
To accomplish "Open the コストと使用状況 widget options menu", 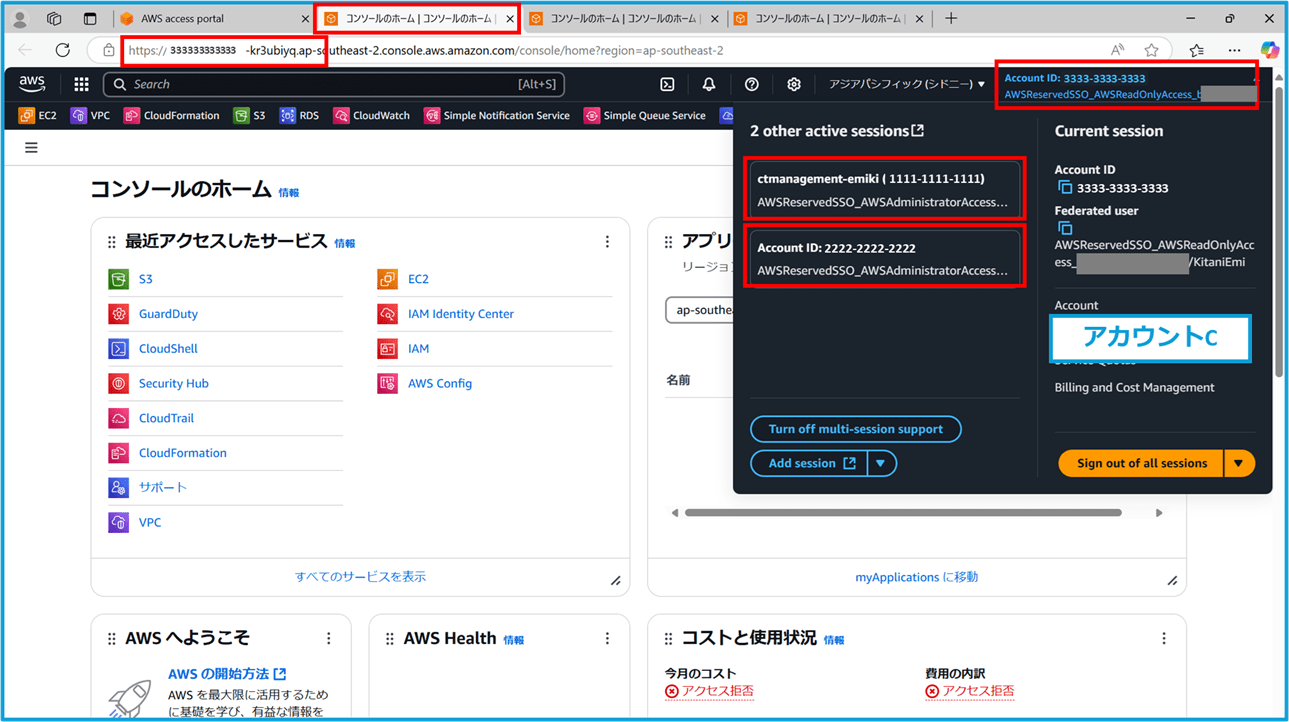I will coord(1164,638).
